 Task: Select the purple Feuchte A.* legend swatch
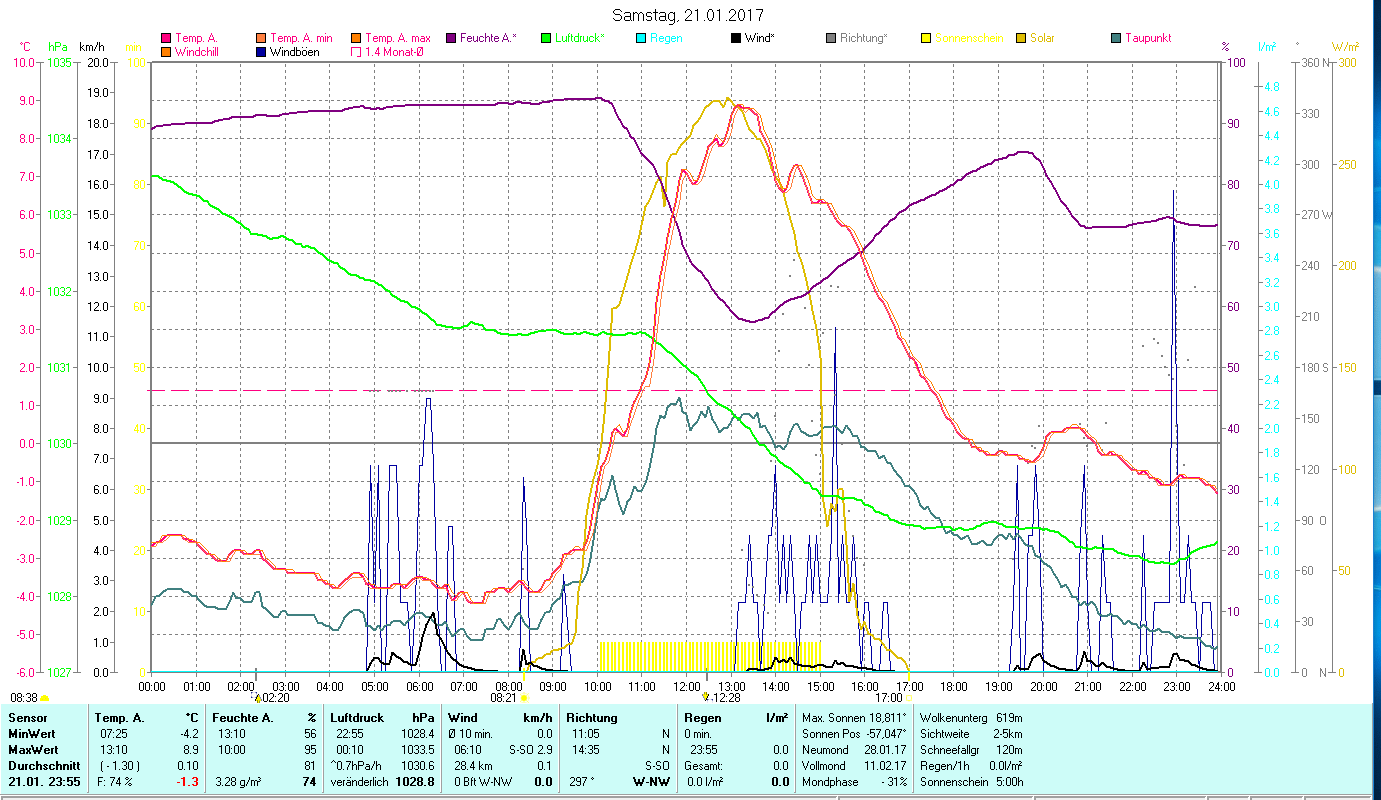(450, 38)
